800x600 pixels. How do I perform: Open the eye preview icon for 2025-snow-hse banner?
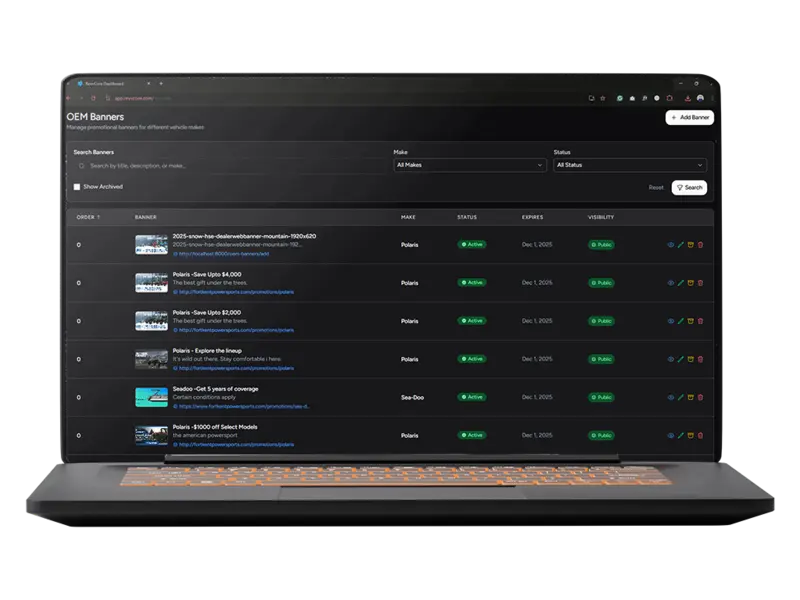coord(670,244)
